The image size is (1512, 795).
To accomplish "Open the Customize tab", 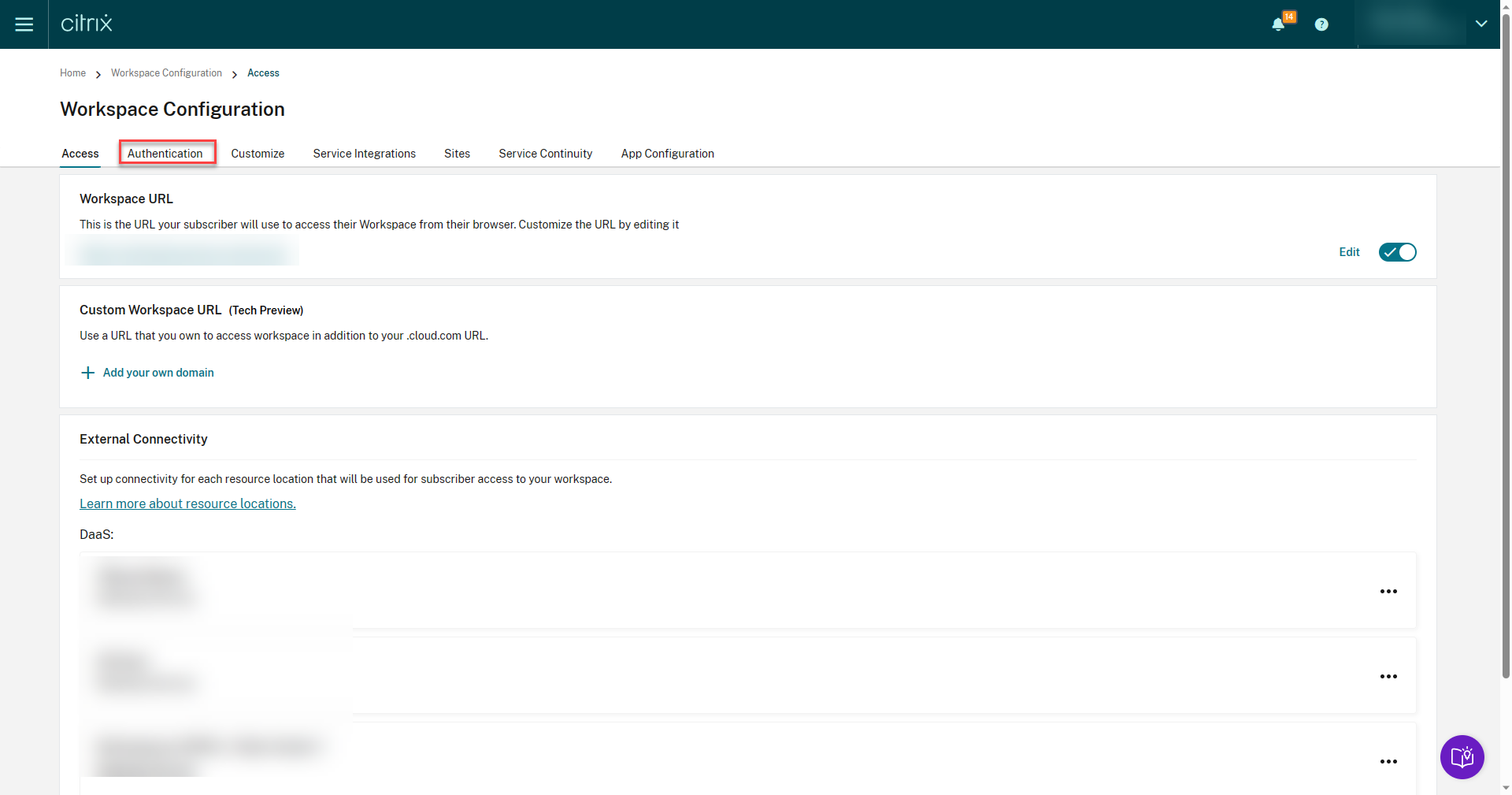I will pos(258,154).
